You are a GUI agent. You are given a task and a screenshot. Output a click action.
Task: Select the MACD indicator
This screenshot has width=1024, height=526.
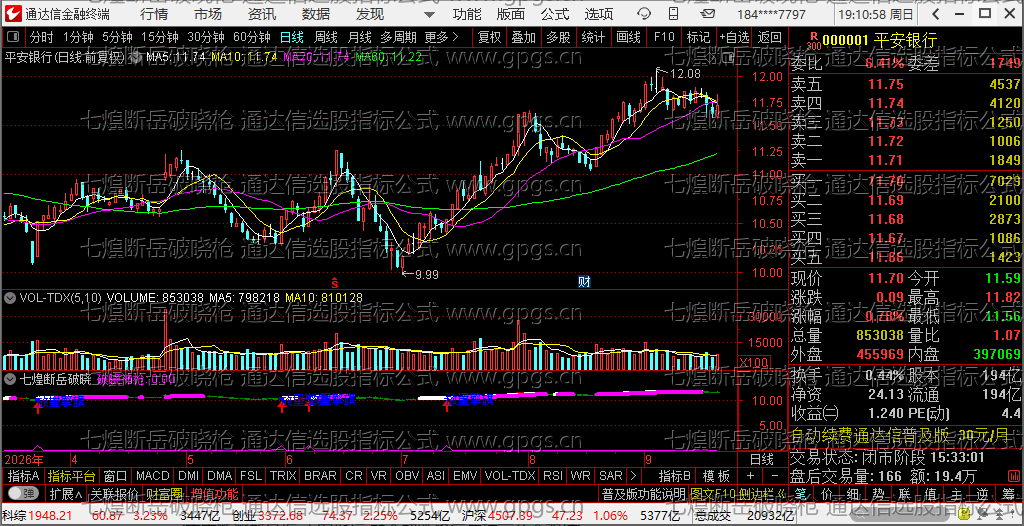(x=153, y=476)
